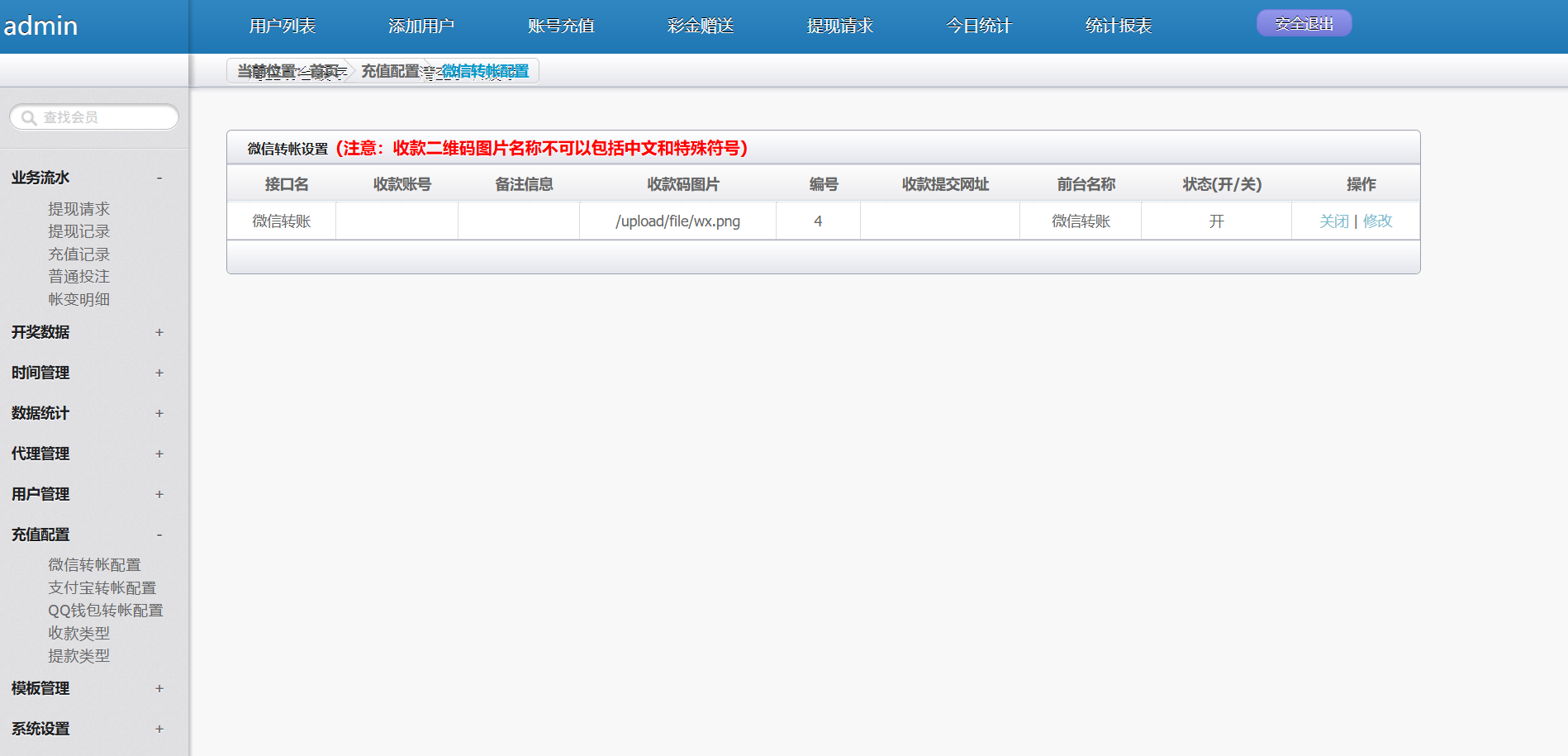Expand the 用户管理 section
Screen dimensions: 1568x756
159,494
